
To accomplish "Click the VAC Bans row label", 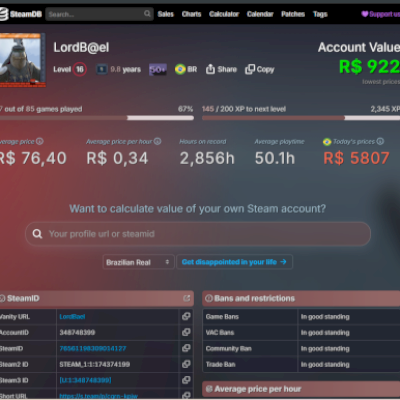I will 220,333.
